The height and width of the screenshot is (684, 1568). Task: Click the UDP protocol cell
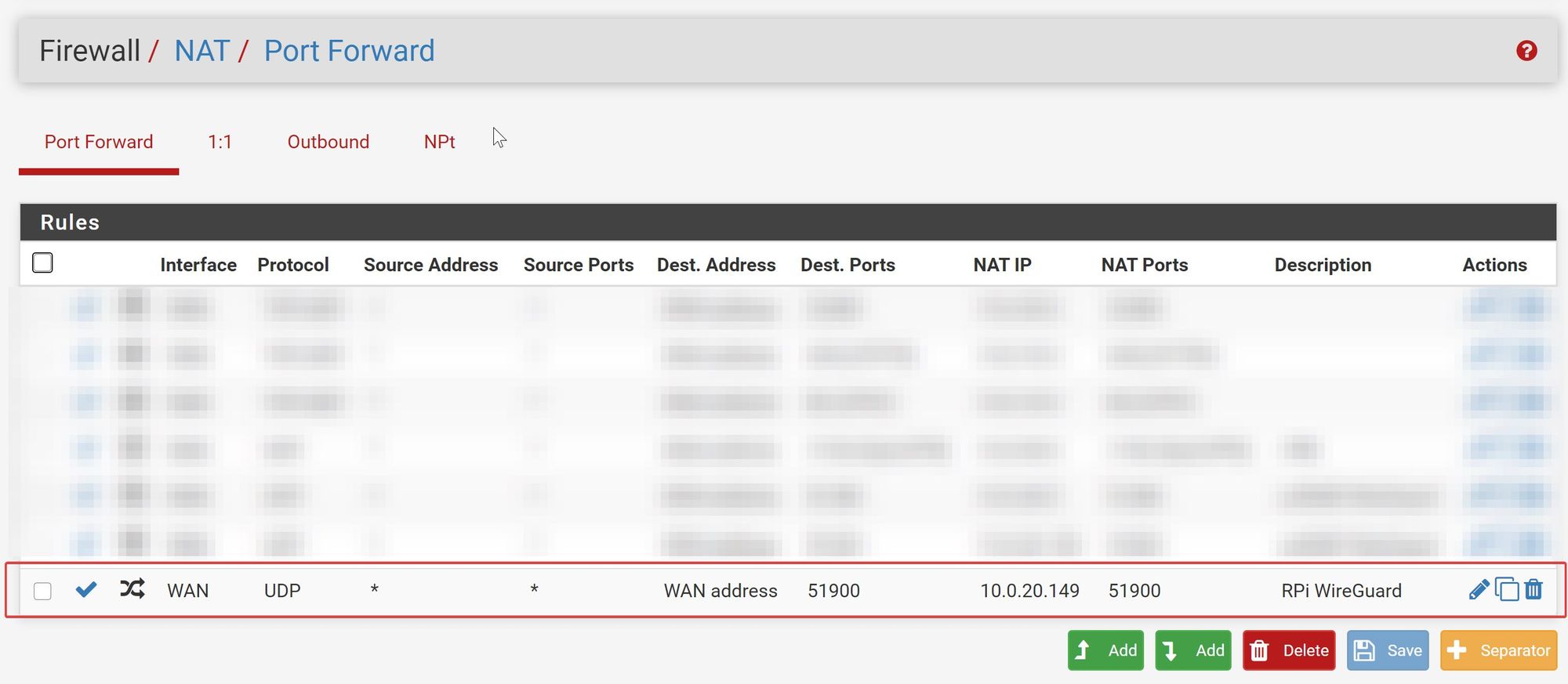(x=282, y=591)
